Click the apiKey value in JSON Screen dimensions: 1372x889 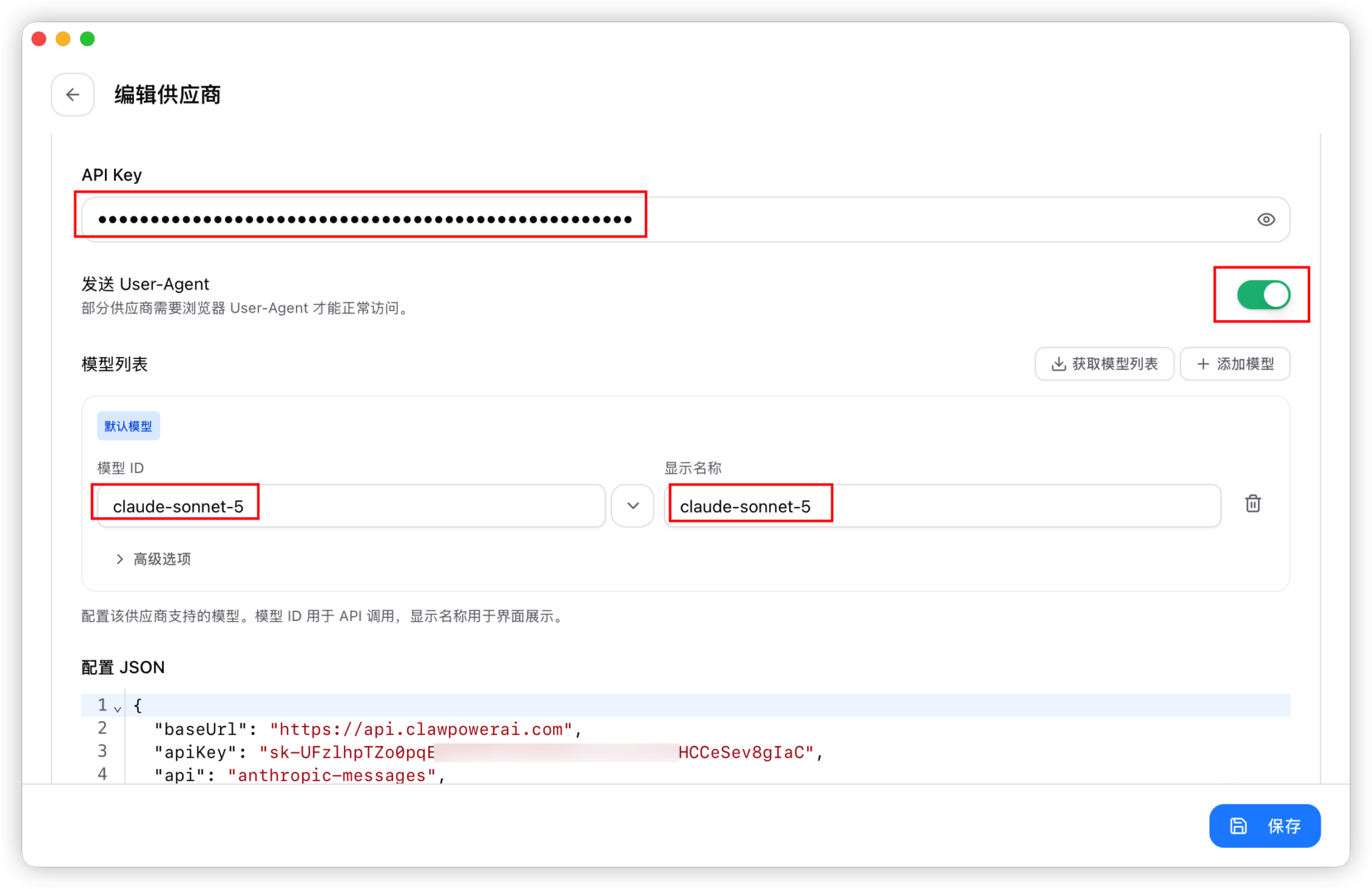pos(536,752)
